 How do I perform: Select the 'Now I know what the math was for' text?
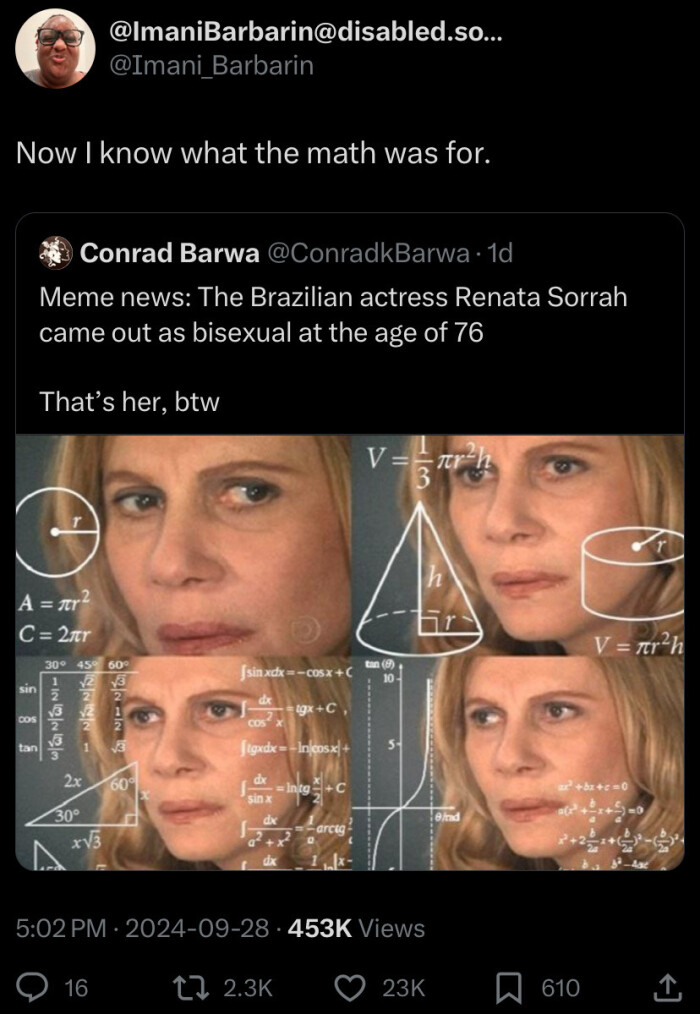253,153
